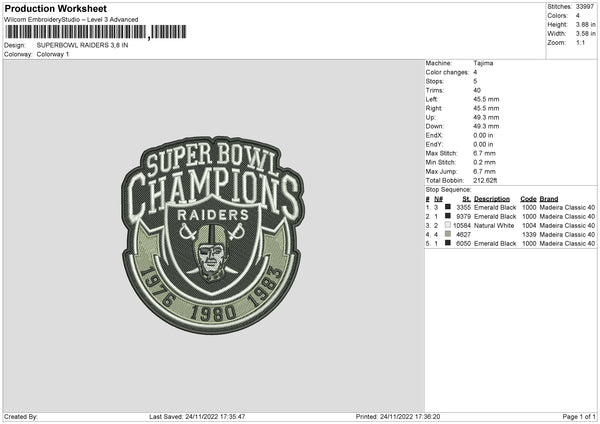Click the Stops value 5

coord(475,81)
